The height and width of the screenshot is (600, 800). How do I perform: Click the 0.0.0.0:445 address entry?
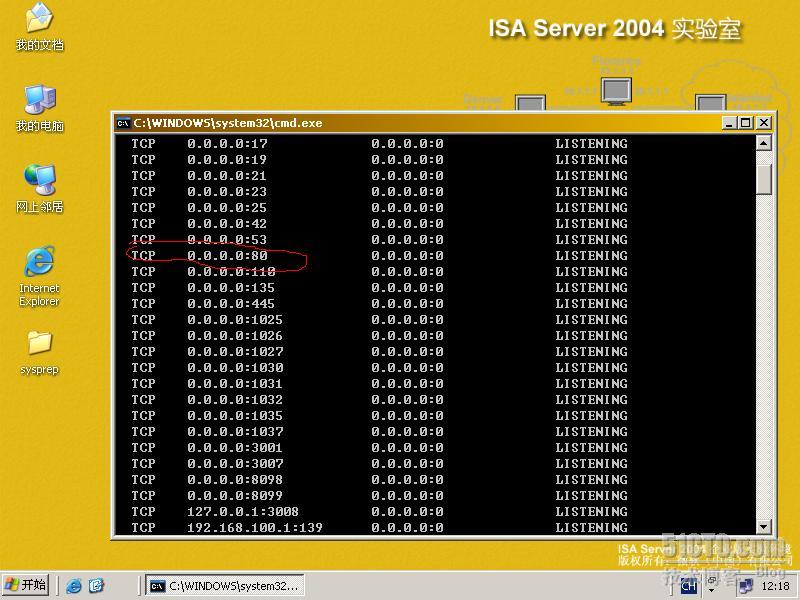(231, 303)
